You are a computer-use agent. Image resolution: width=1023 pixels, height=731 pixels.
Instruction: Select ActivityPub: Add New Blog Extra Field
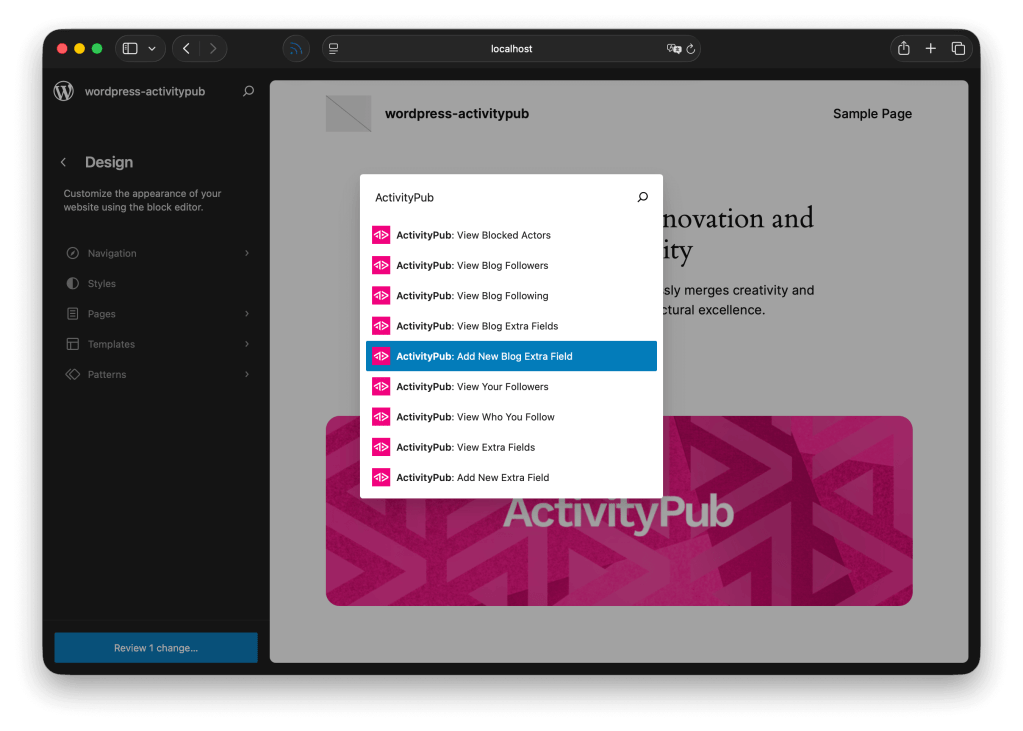511,357
